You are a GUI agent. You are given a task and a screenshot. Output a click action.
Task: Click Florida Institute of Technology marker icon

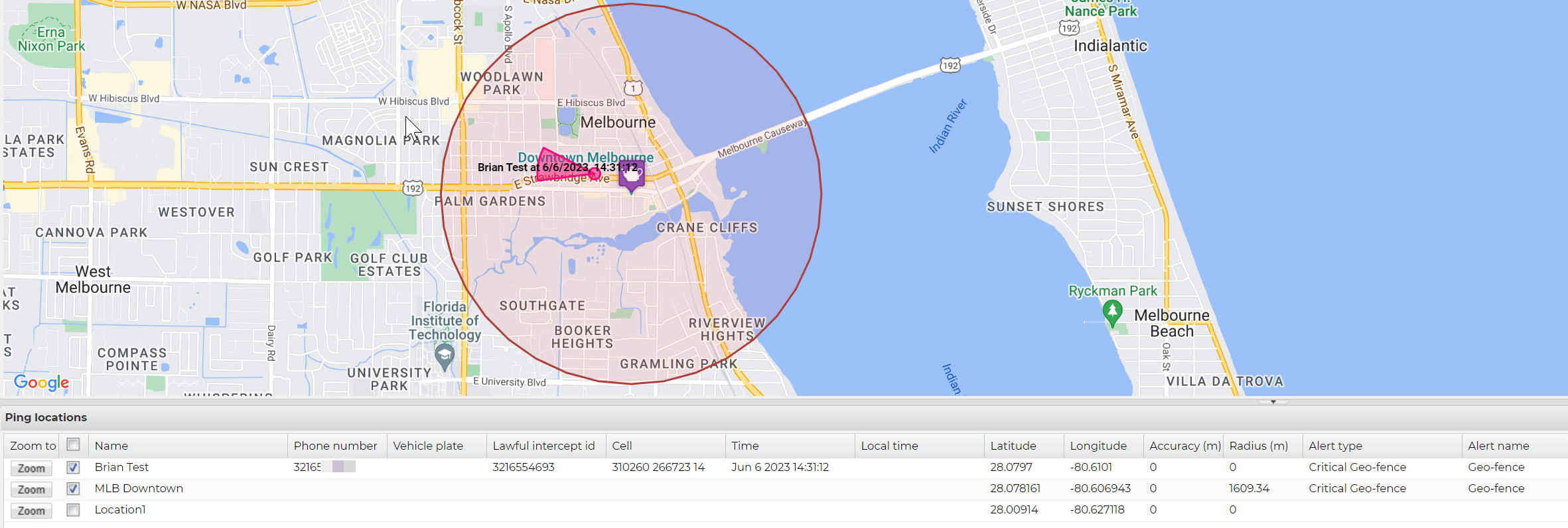click(x=444, y=358)
